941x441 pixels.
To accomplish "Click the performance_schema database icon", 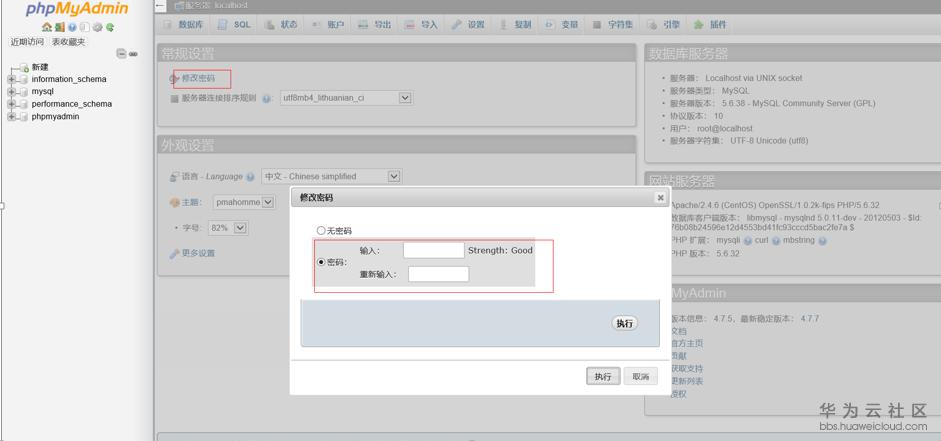I will point(23,104).
